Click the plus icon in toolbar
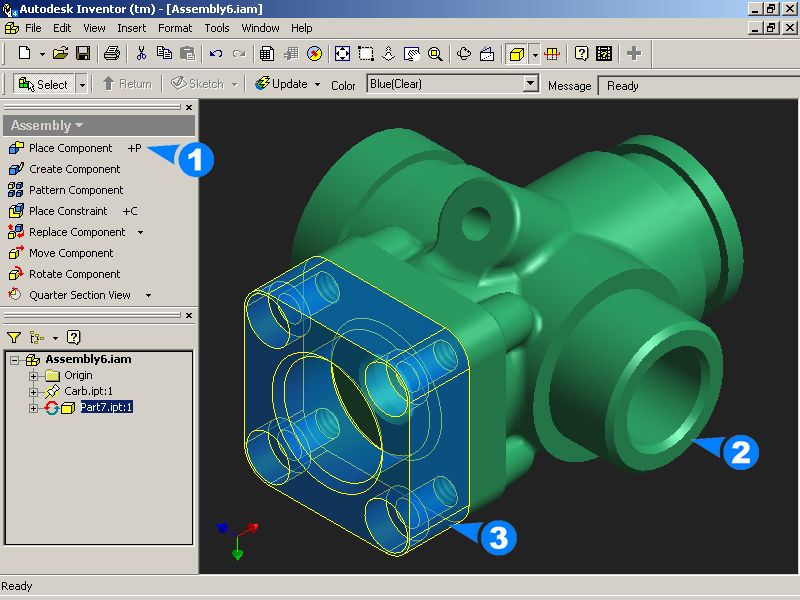The width and height of the screenshot is (800, 600). [634, 53]
